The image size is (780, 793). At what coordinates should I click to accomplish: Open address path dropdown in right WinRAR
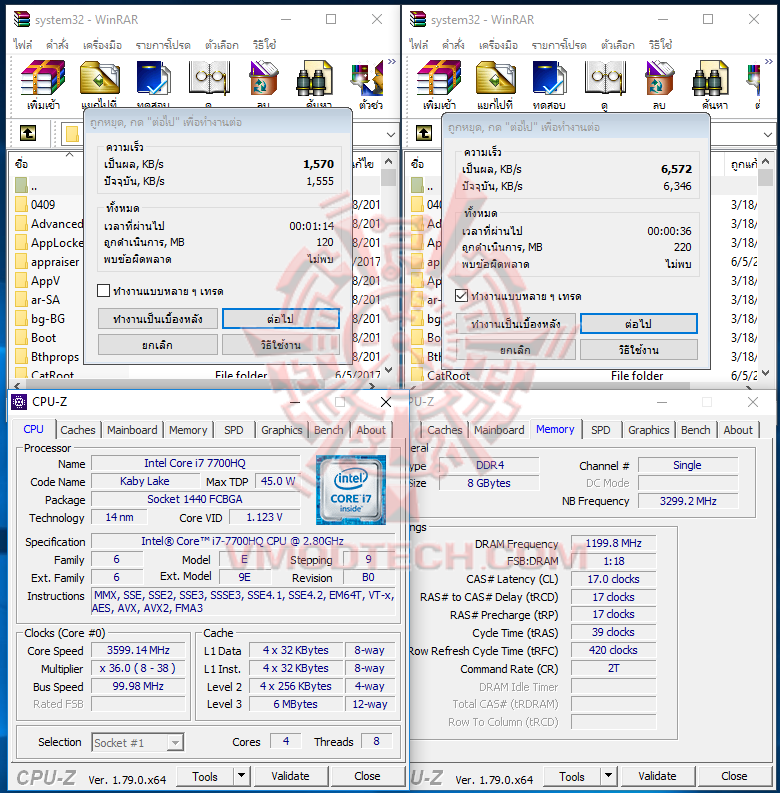point(768,135)
